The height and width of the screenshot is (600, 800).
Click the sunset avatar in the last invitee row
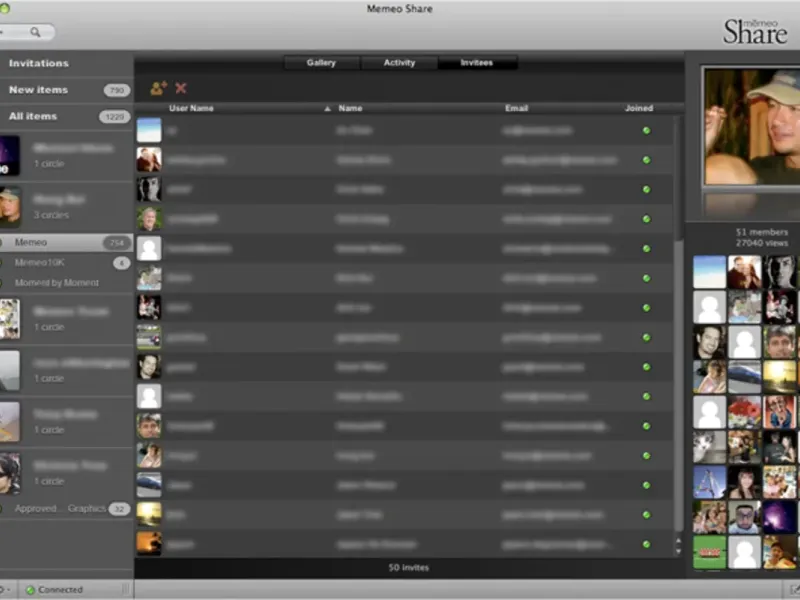click(149, 544)
